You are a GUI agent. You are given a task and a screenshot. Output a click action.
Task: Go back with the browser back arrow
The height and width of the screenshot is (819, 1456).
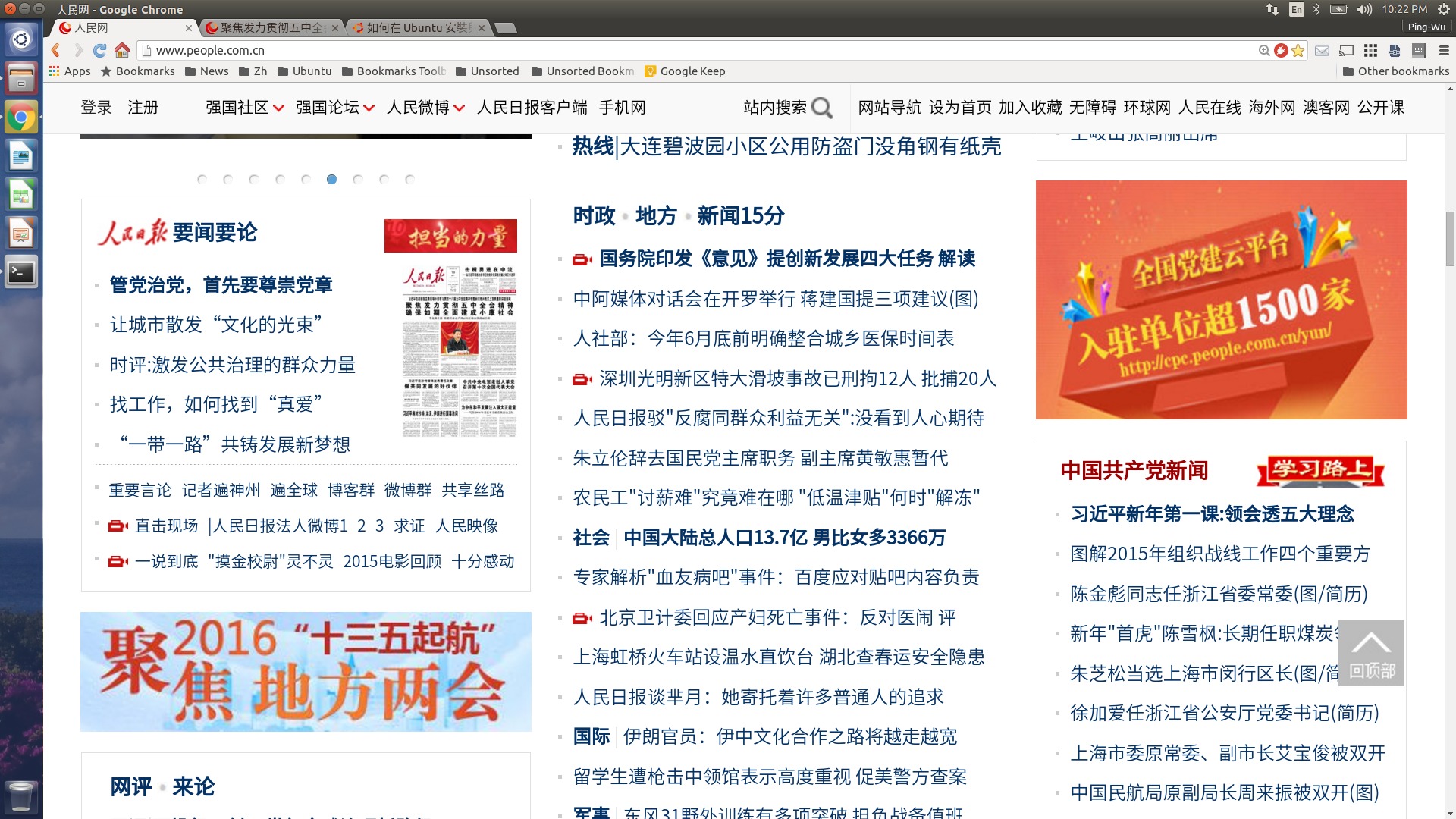[55, 50]
